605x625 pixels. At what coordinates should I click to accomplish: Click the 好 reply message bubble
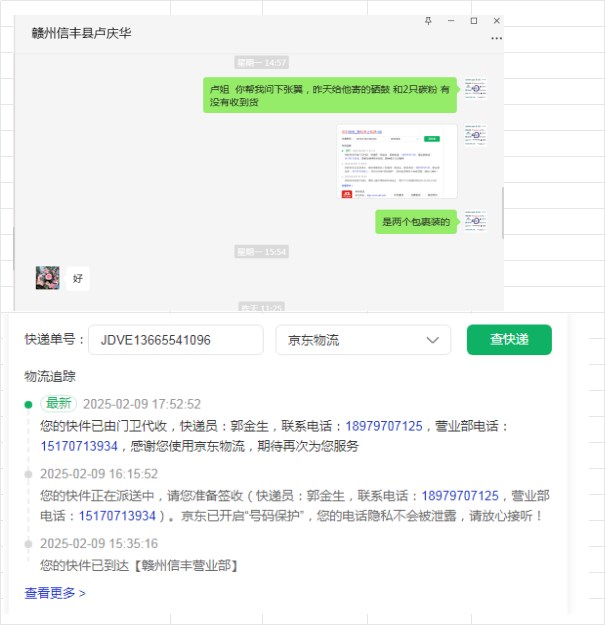(x=78, y=278)
